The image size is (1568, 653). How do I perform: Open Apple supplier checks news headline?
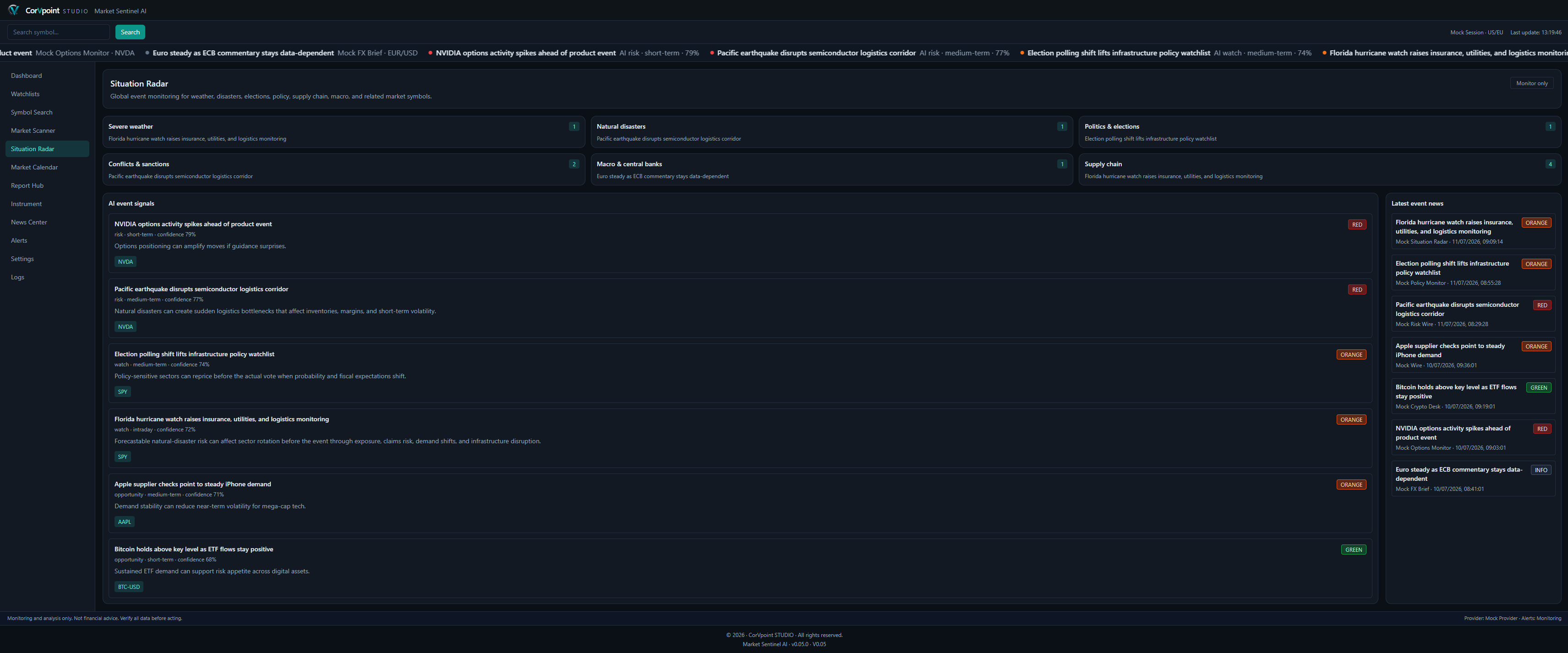(1450, 350)
